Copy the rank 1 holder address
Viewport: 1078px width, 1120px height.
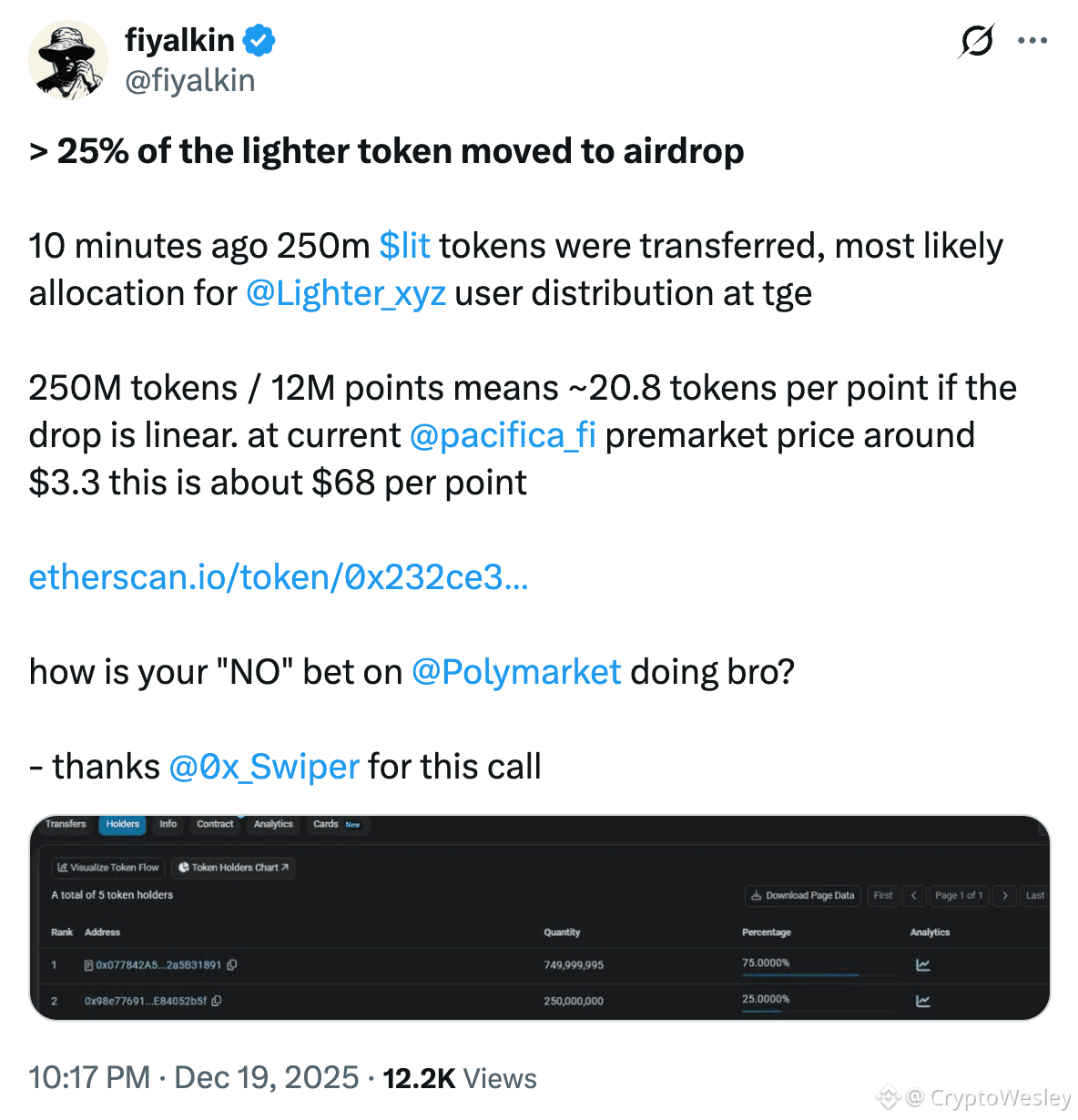[x=232, y=965]
